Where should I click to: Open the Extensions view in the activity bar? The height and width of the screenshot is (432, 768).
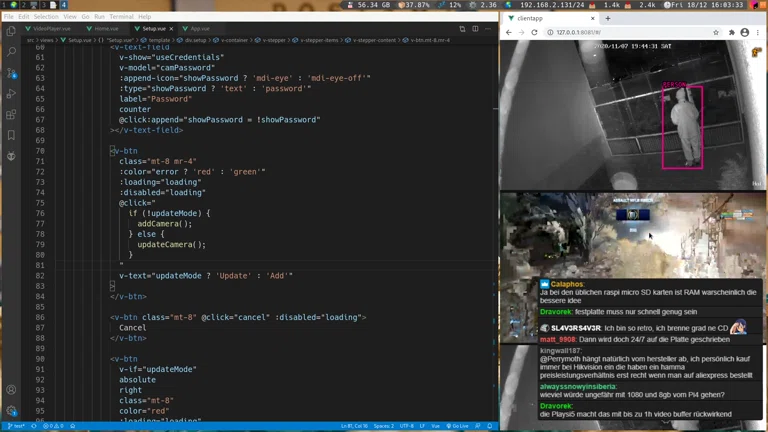tap(11, 115)
